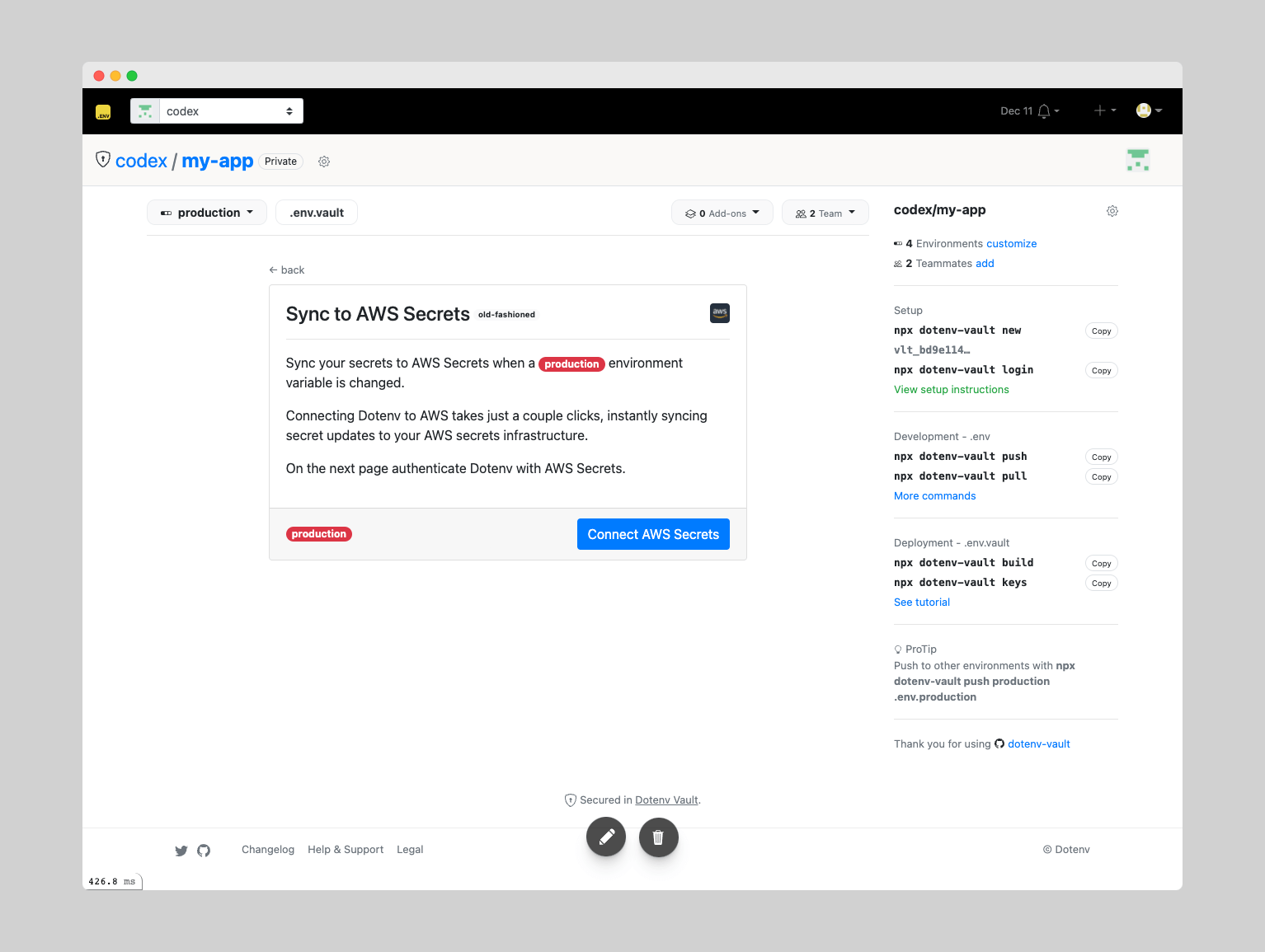The width and height of the screenshot is (1265, 952).
Task: Switch to the .env.vault tab
Action: click(317, 213)
